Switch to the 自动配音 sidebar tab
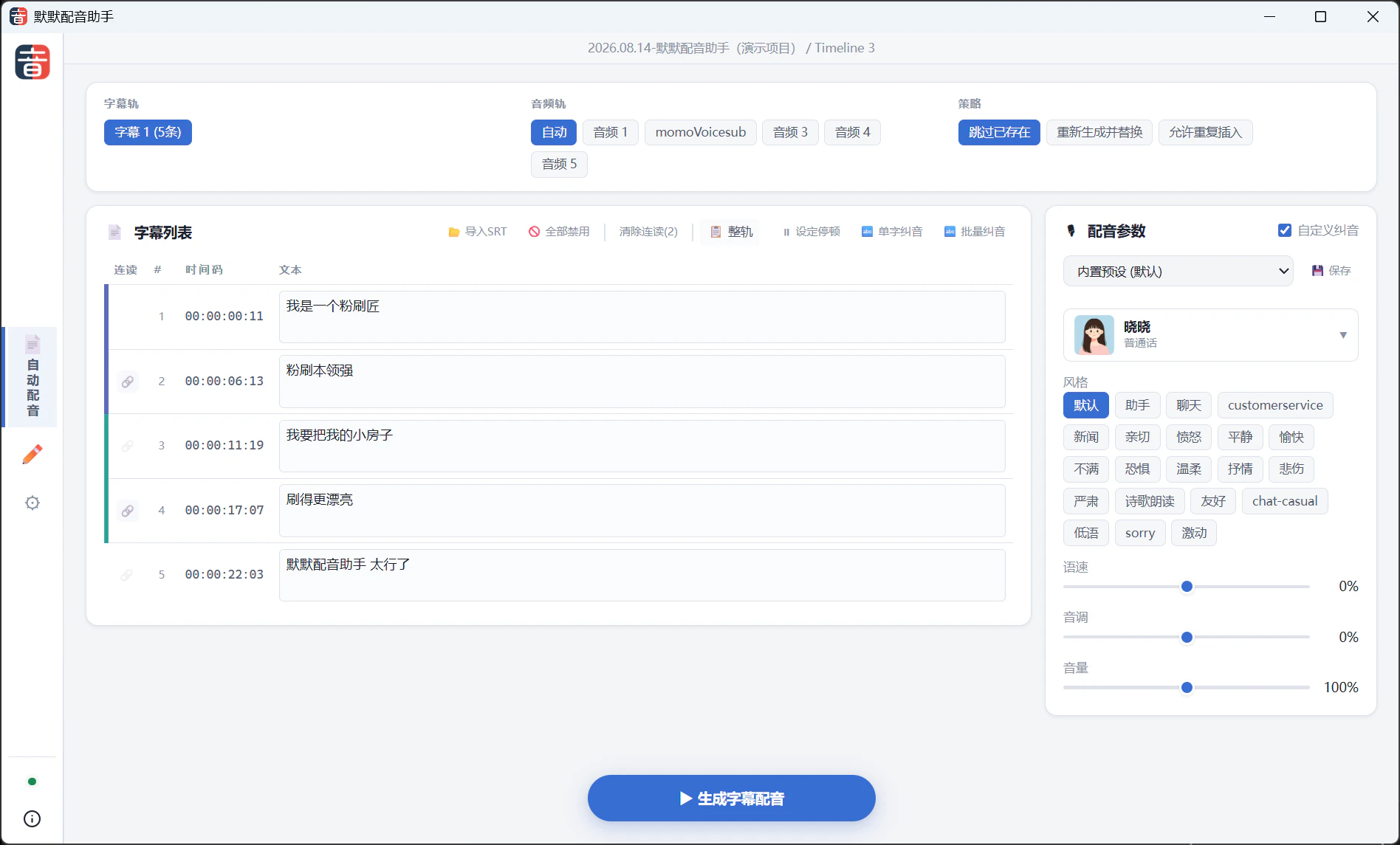Viewport: 1400px width, 845px height. [x=32, y=377]
